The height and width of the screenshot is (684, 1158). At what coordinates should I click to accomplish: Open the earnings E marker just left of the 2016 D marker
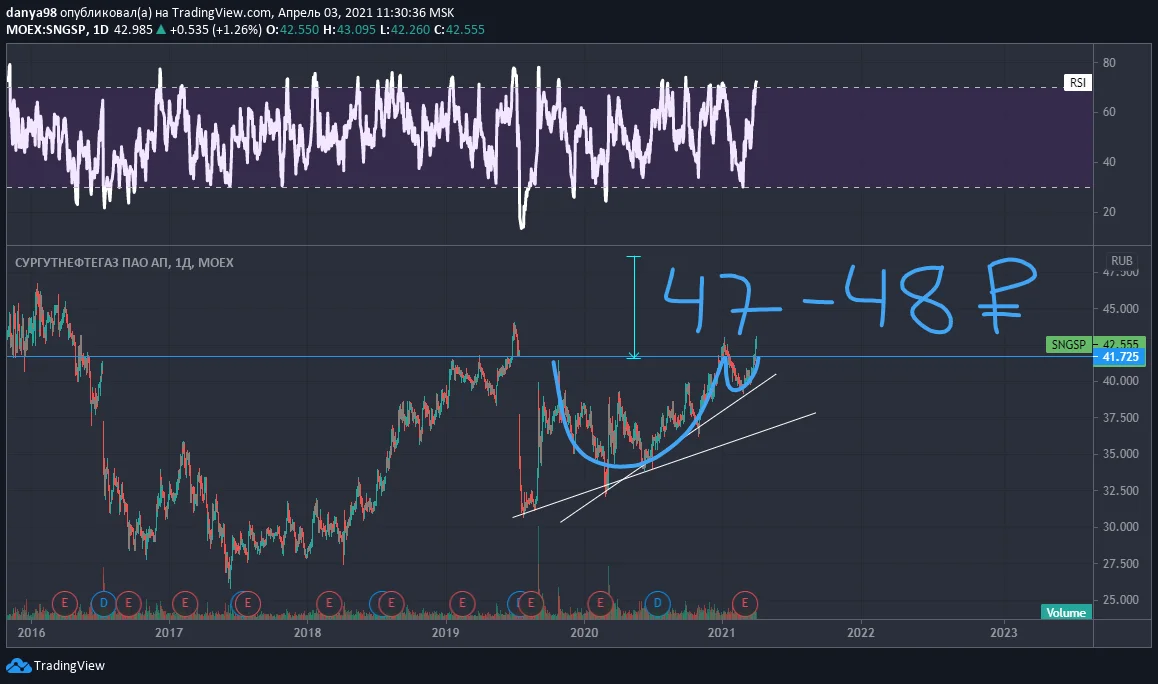click(x=65, y=603)
